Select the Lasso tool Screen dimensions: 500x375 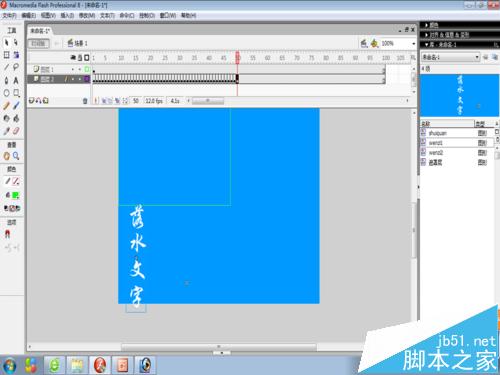[16, 67]
